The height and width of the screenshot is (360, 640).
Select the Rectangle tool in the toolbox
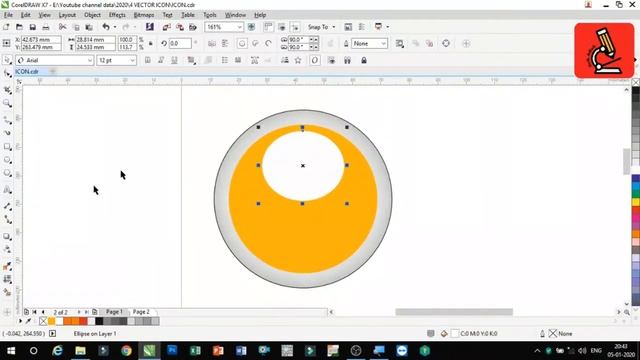tap(7, 147)
